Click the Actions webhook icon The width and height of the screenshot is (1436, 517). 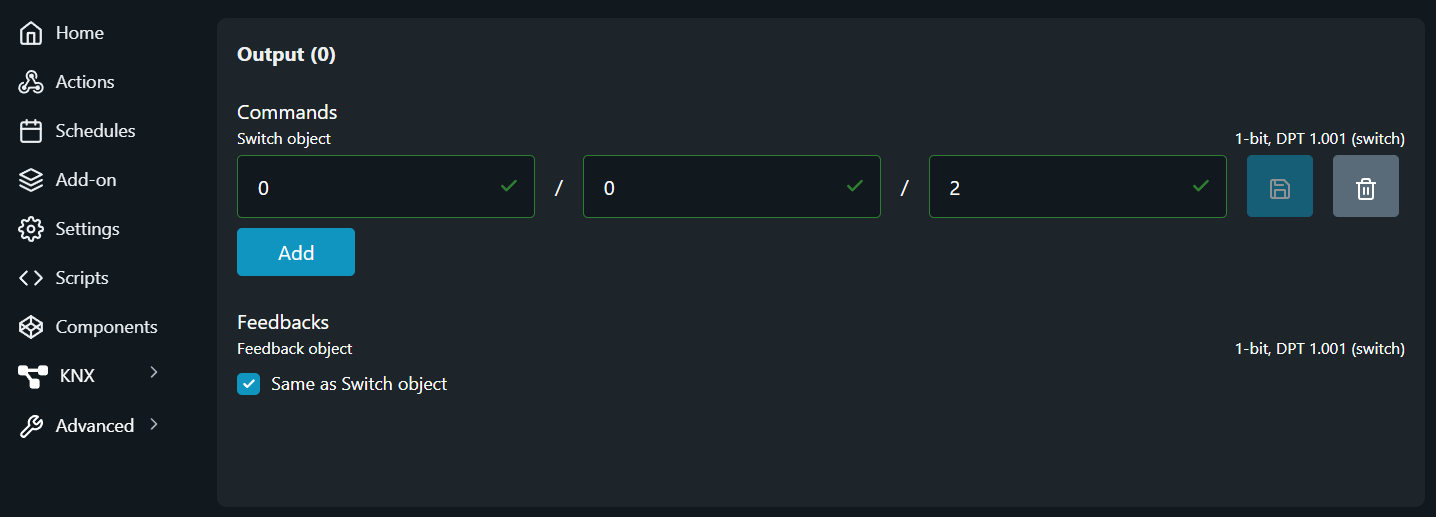point(31,82)
